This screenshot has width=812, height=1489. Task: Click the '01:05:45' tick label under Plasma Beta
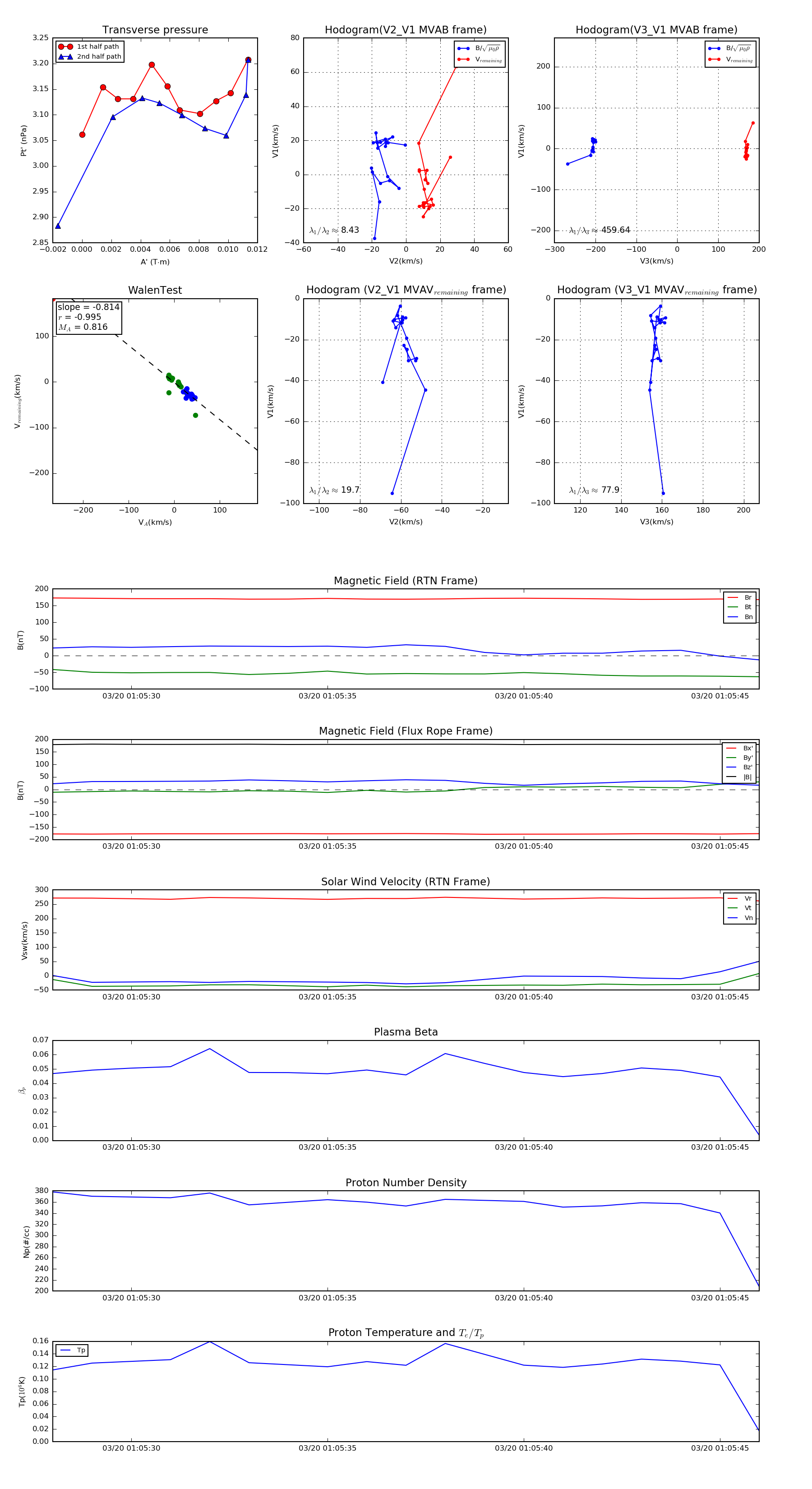click(x=720, y=1147)
